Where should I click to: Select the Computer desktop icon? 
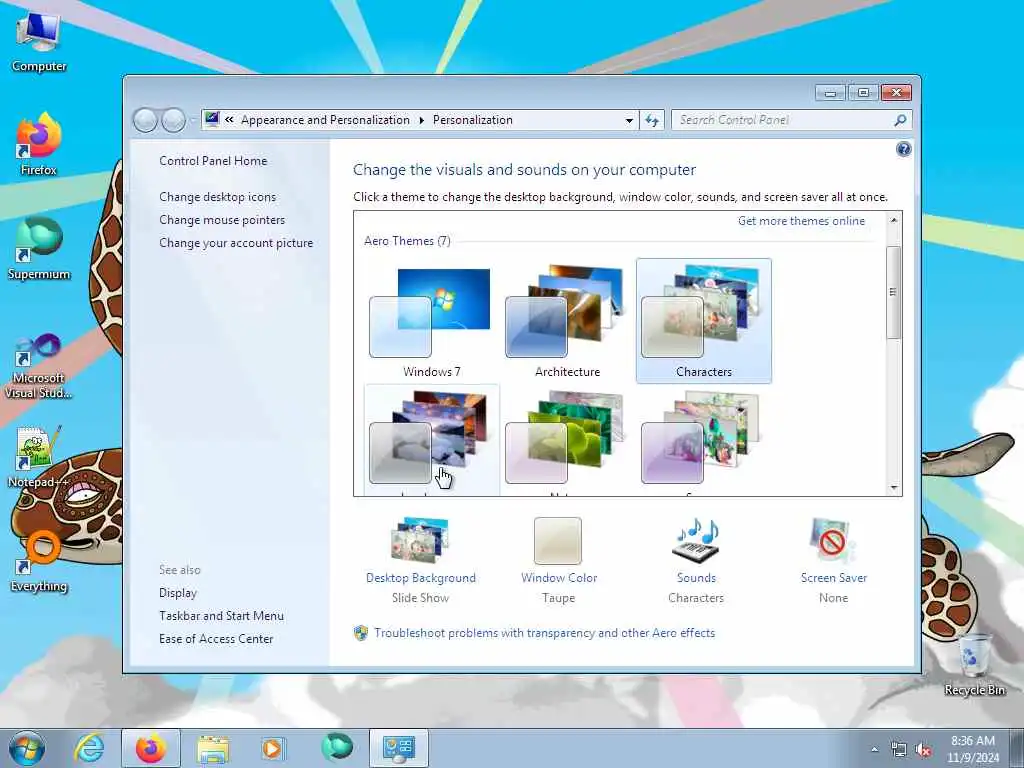[39, 43]
